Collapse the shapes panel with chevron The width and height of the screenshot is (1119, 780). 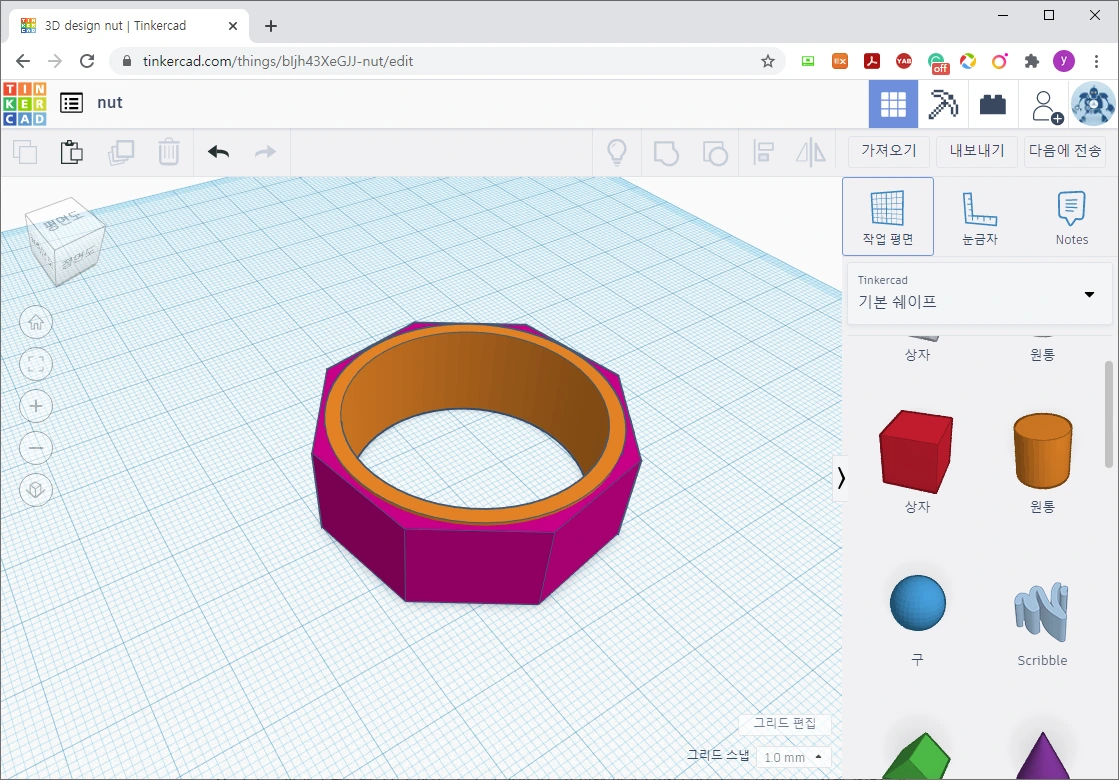(841, 477)
